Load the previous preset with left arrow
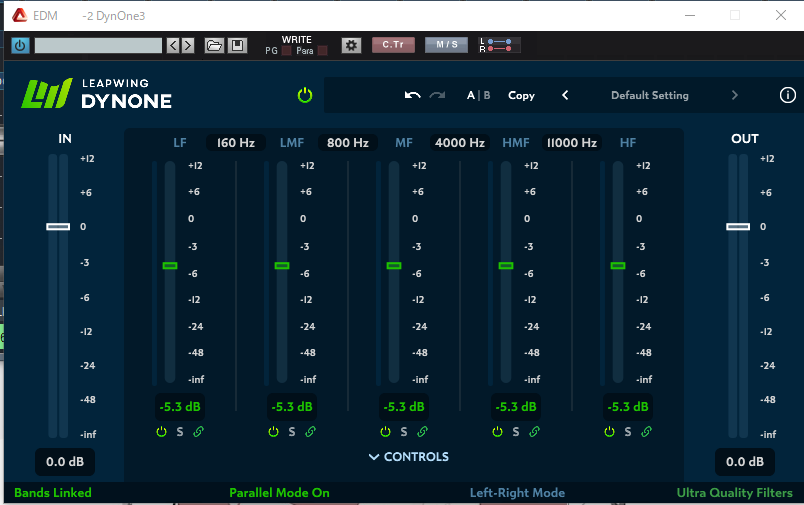 coord(173,46)
